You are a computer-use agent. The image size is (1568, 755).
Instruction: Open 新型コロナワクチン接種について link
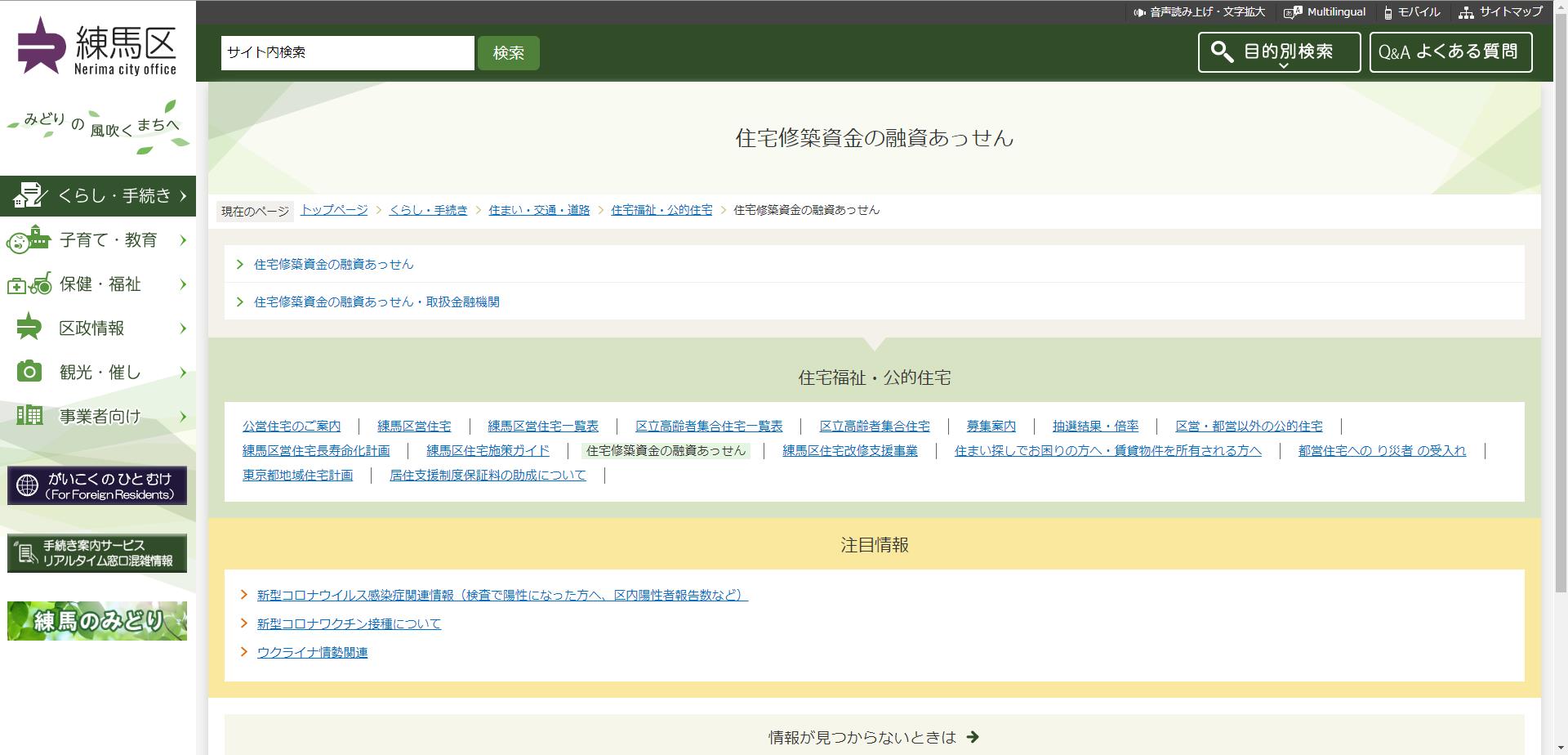tap(349, 623)
